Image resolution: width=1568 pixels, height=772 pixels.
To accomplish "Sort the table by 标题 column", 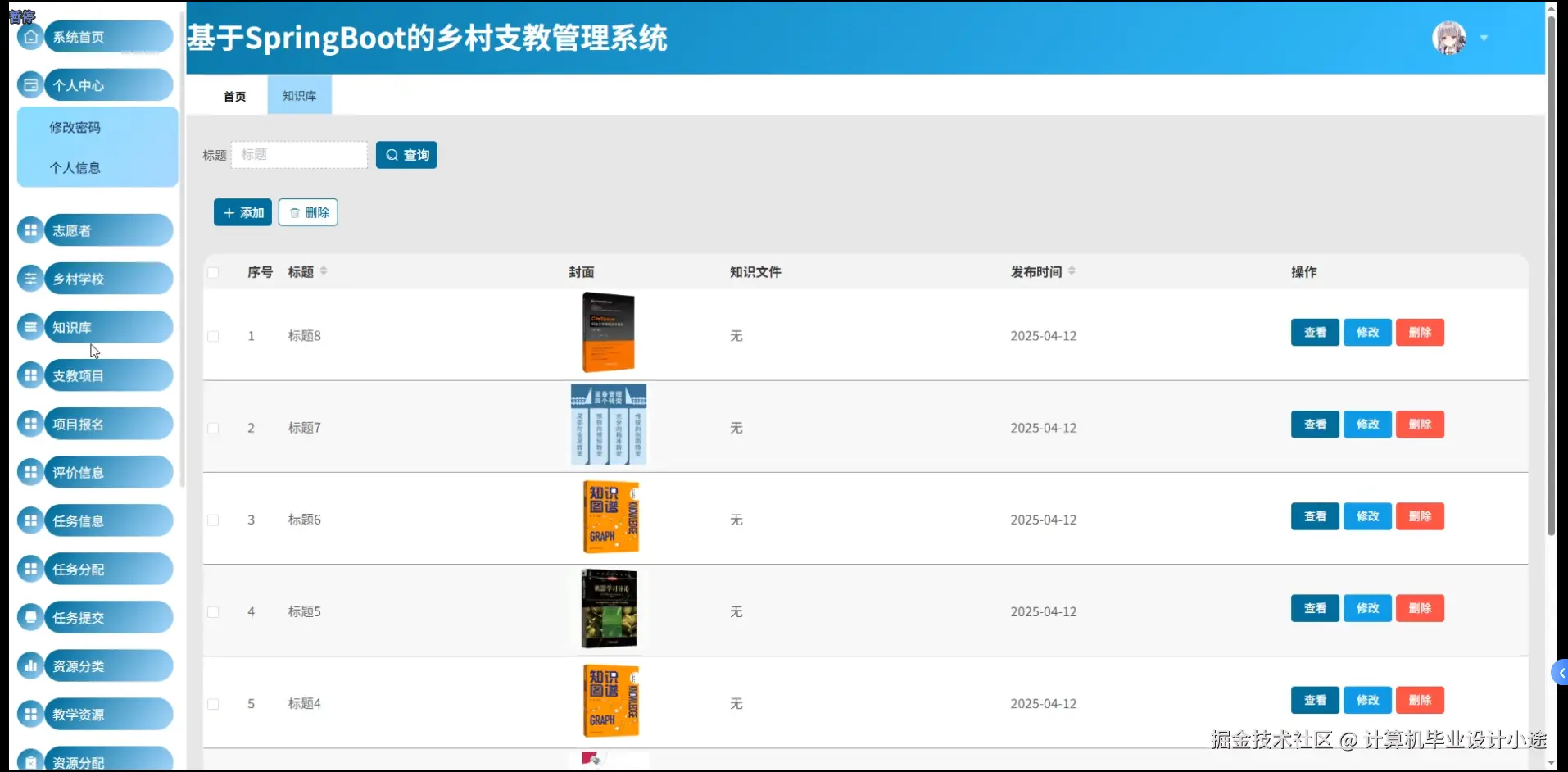I will pos(324,271).
